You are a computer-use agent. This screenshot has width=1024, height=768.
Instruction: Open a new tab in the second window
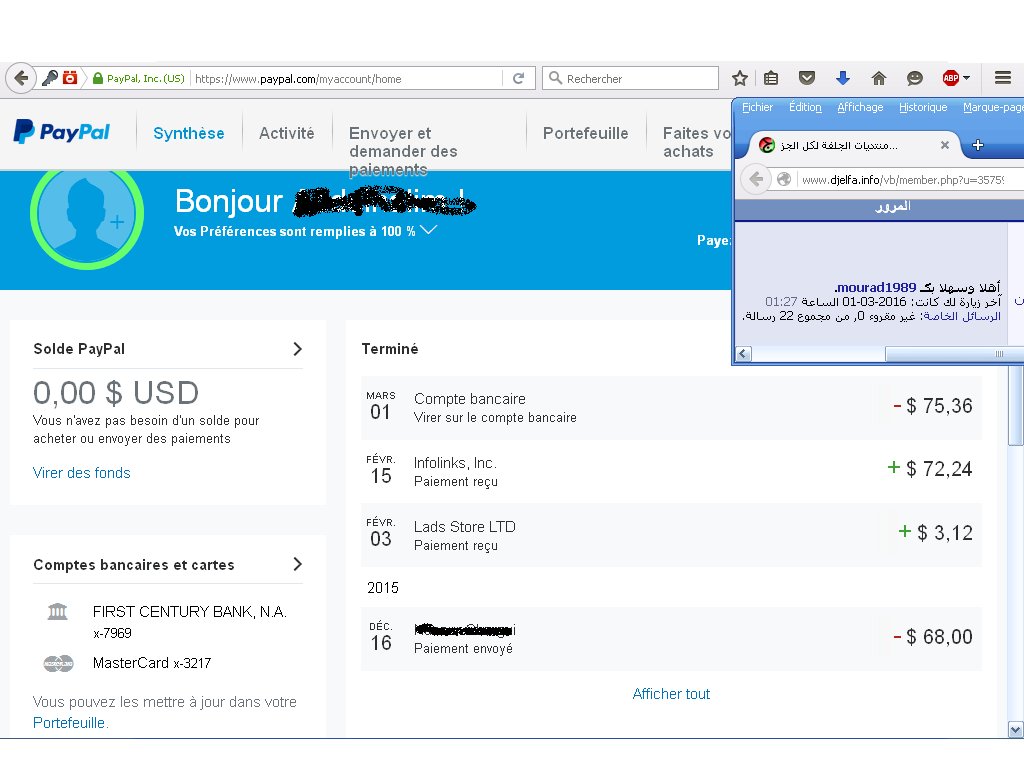[978, 145]
